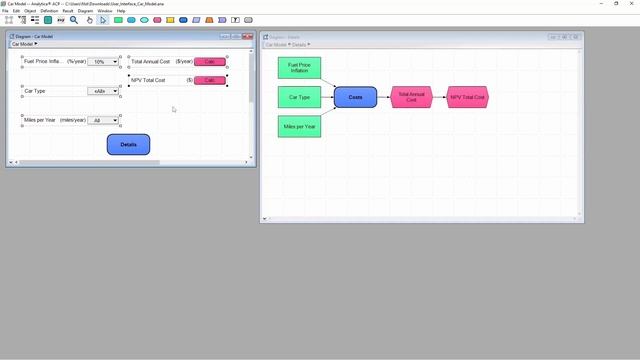Open the Help menu
640x360 pixels.
tap(121, 11)
